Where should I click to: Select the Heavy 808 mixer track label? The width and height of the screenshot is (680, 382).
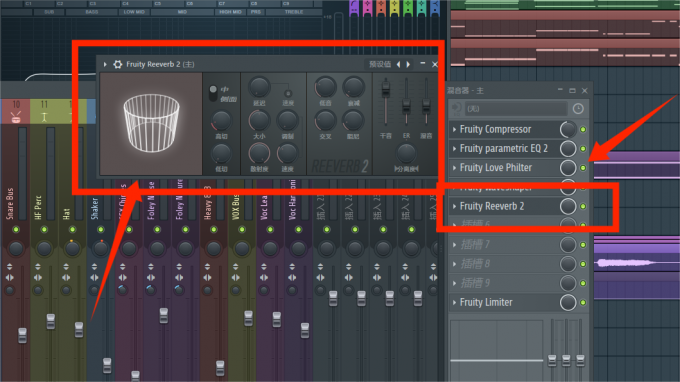[208, 202]
